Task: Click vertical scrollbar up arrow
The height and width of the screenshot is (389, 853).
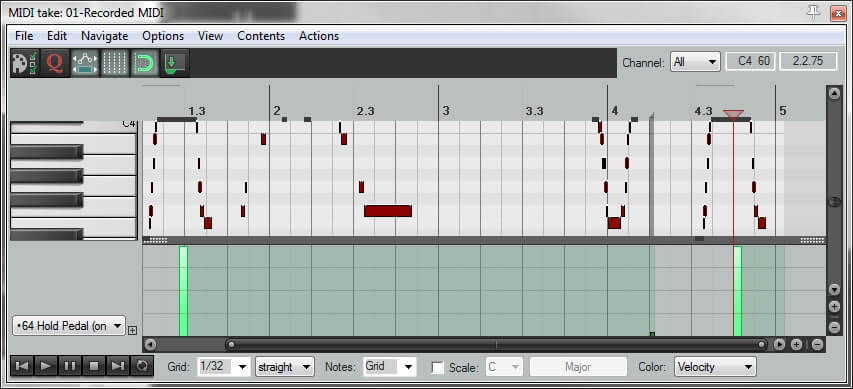Action: point(835,94)
